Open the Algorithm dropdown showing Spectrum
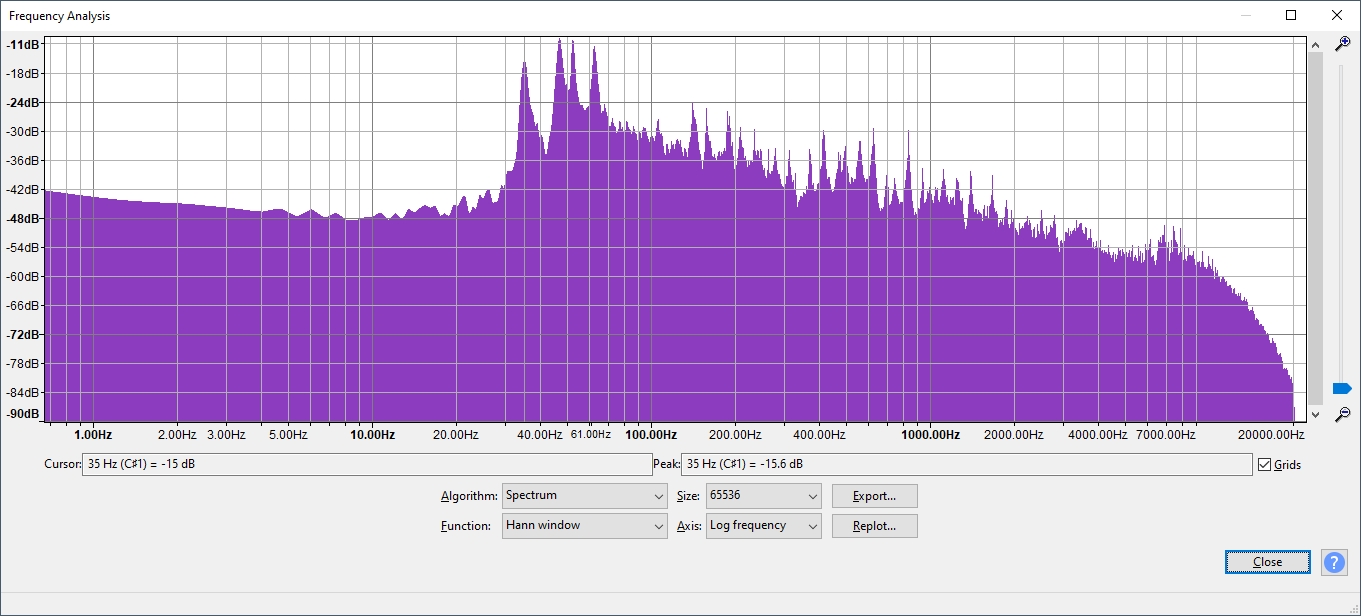The height and width of the screenshot is (616, 1361). (585, 496)
